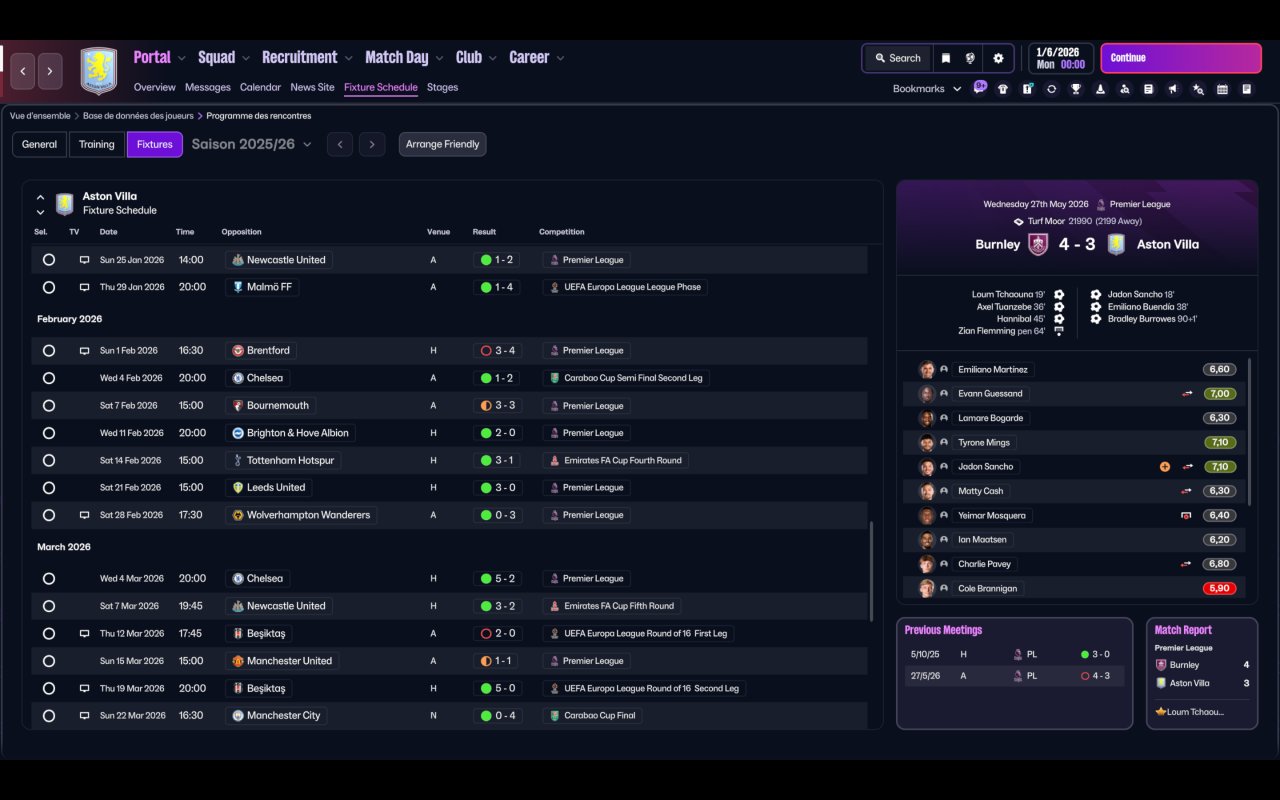Open the calendar bookmark icon

[x=1222, y=89]
